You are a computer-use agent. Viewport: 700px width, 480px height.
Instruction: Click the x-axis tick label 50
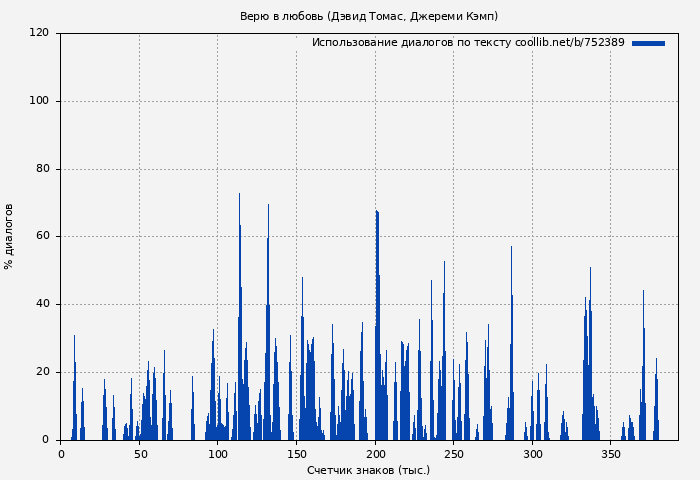point(139,454)
